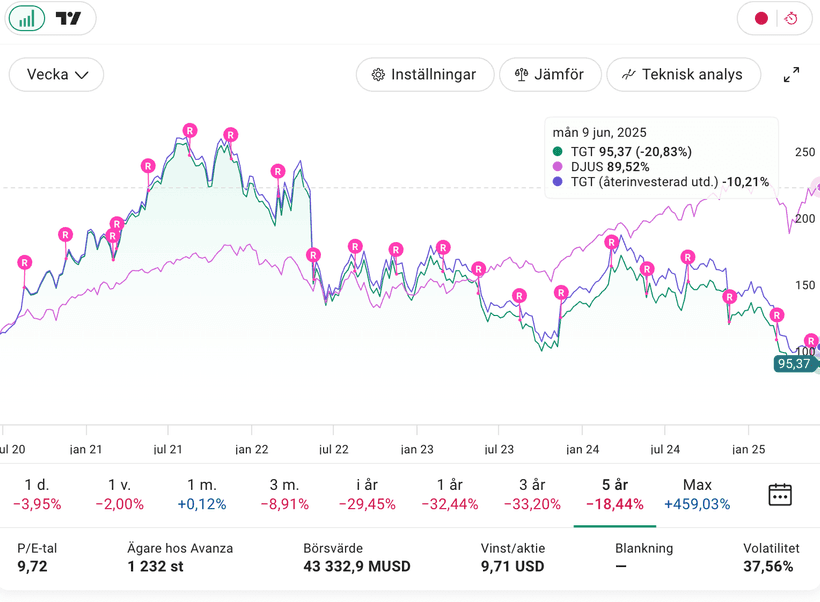Select the 5 år time period
820x602 pixels.
[x=614, y=494]
